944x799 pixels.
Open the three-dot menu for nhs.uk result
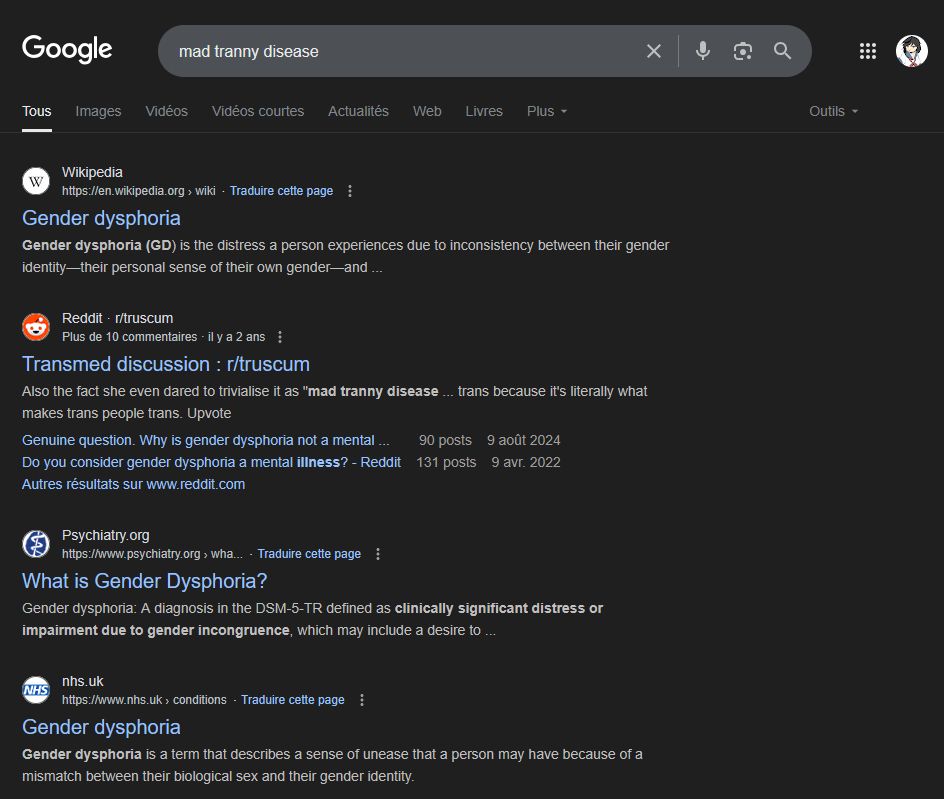362,700
